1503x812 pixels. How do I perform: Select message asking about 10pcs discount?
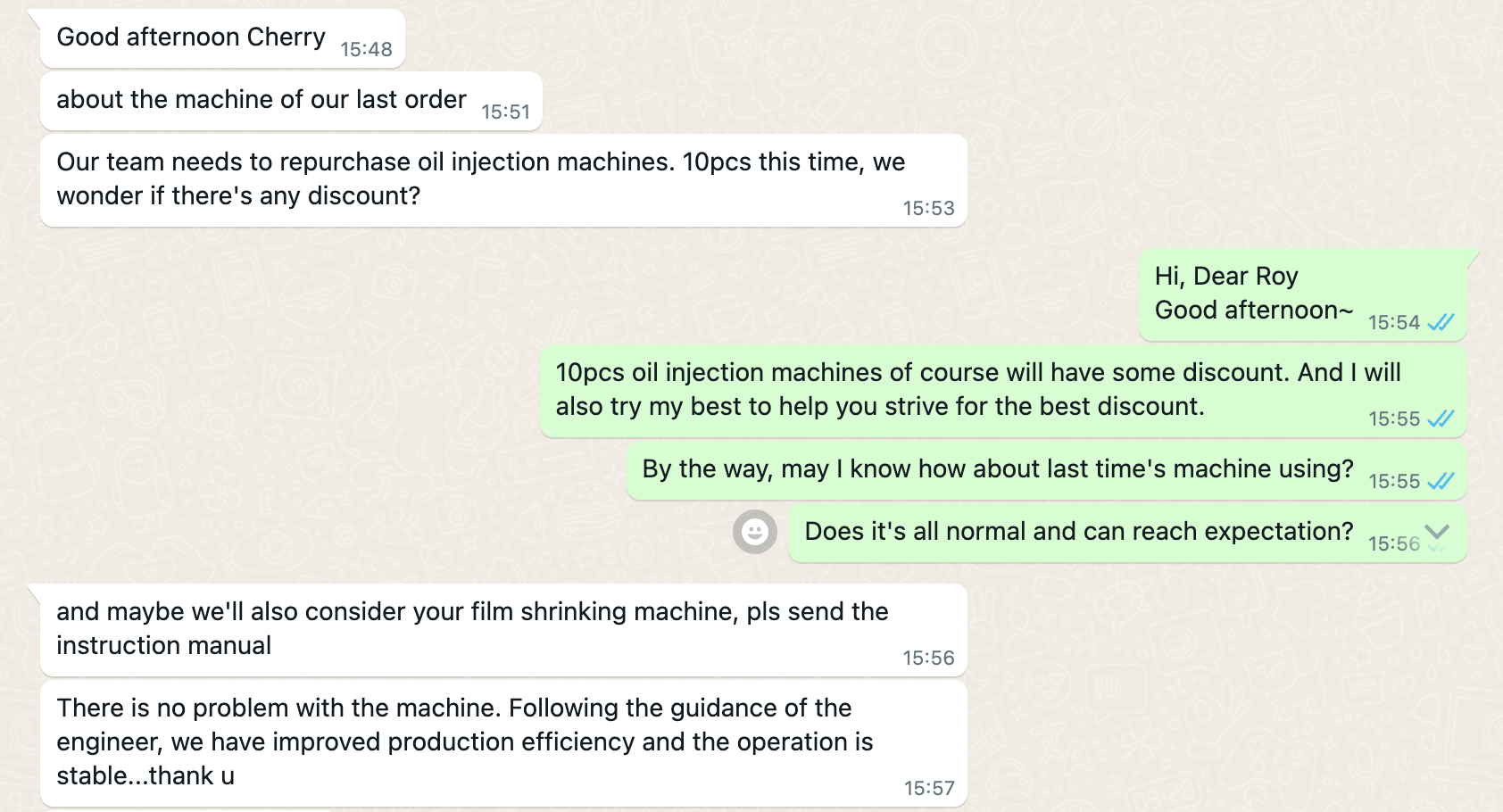click(x=503, y=180)
